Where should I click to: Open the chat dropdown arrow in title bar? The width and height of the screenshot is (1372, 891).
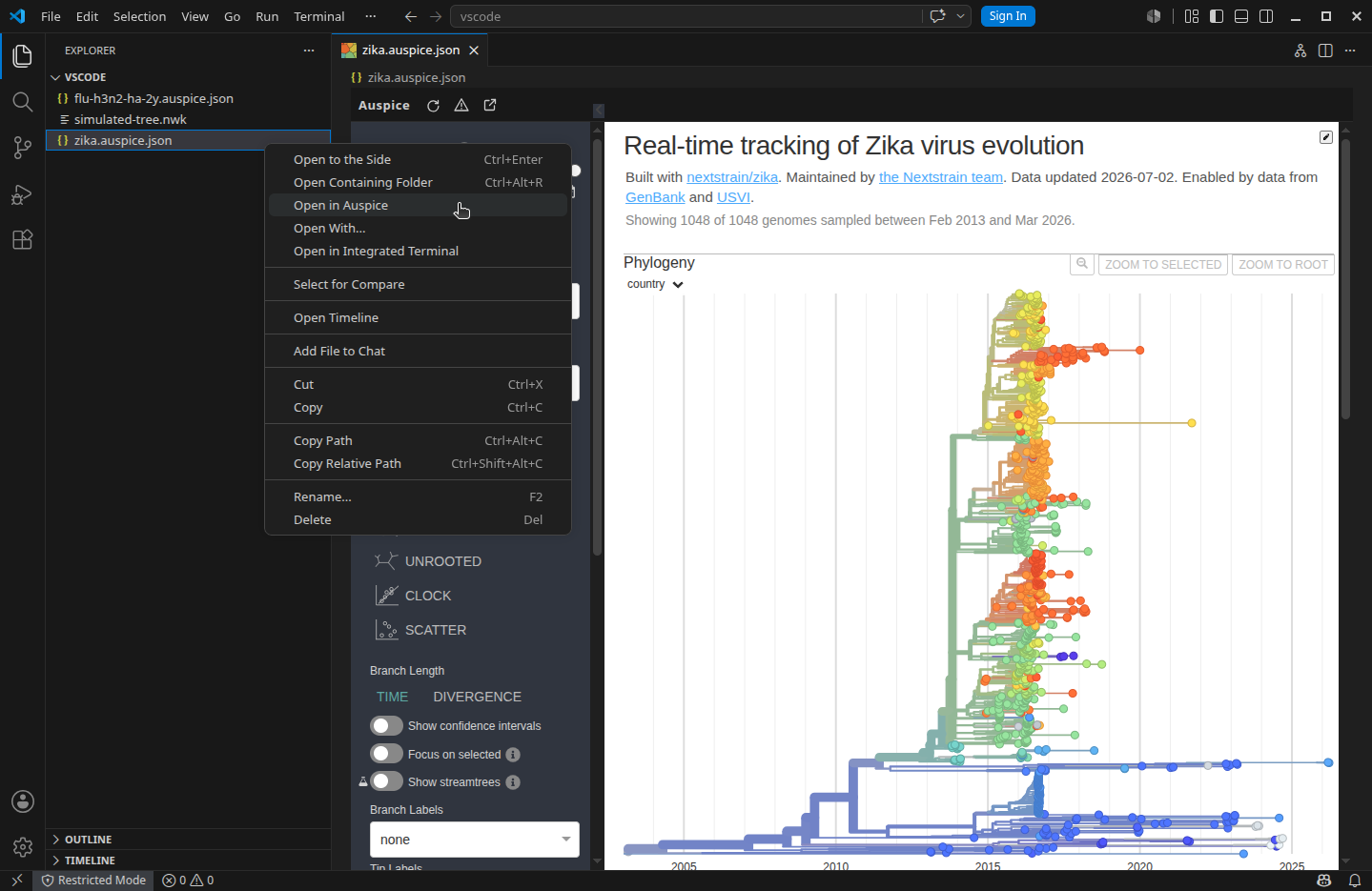pos(961,16)
